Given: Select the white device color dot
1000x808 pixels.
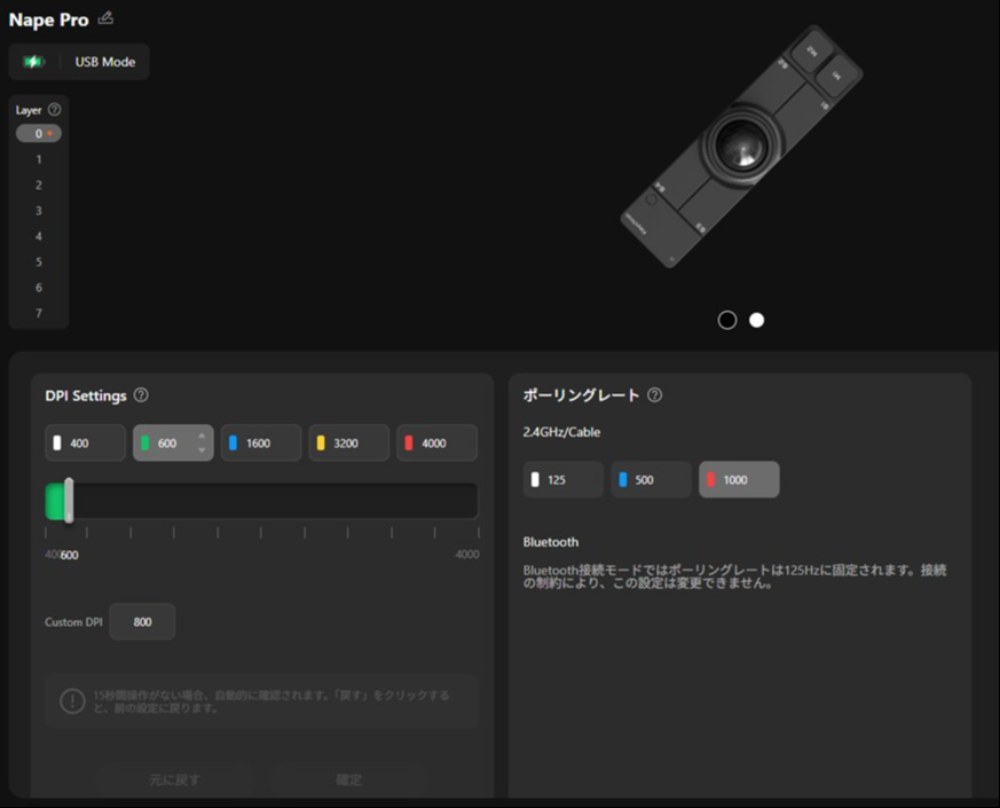Looking at the screenshot, I should (x=756, y=320).
